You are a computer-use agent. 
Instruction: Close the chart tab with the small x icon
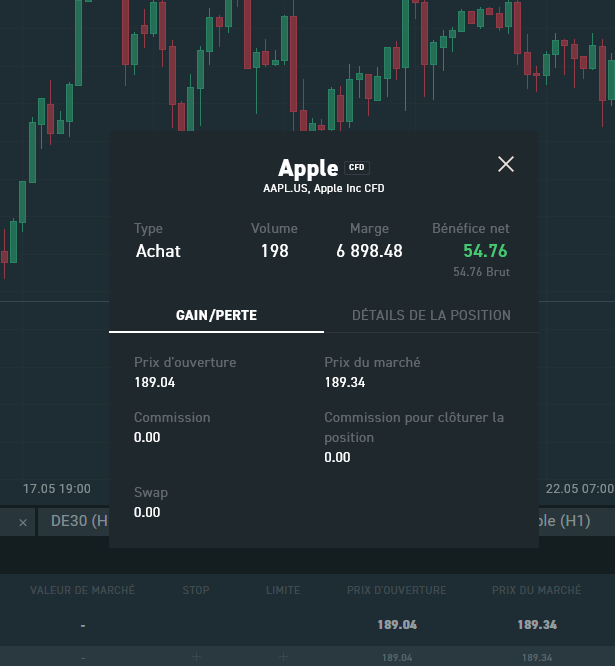click(x=23, y=522)
